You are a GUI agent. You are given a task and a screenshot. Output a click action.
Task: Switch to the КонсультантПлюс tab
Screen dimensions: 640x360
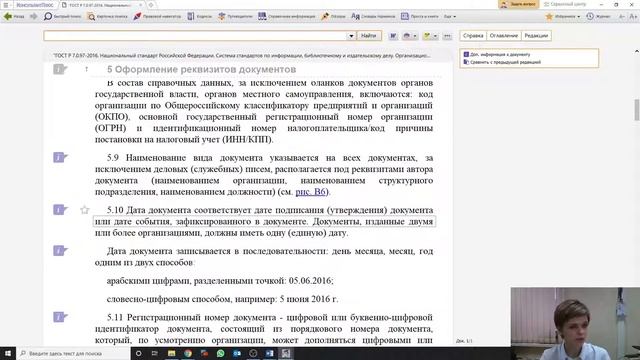[x=35, y=5]
